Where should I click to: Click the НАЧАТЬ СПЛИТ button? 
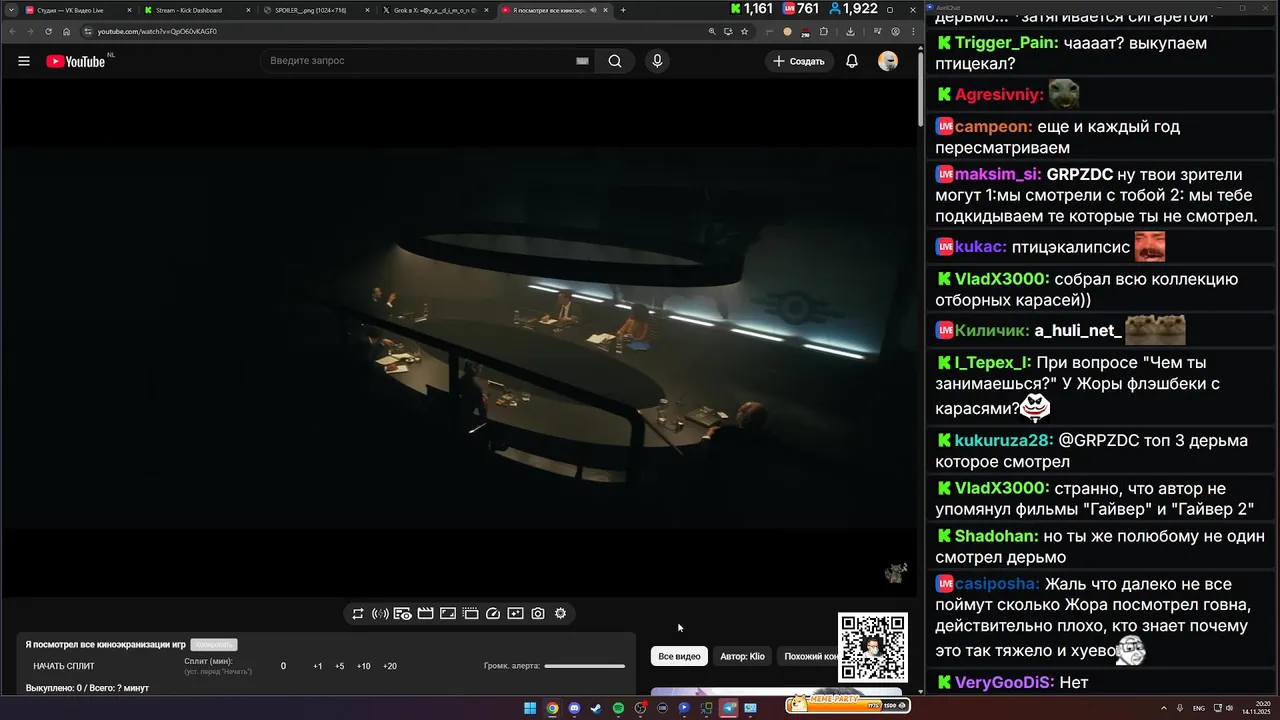click(64, 666)
